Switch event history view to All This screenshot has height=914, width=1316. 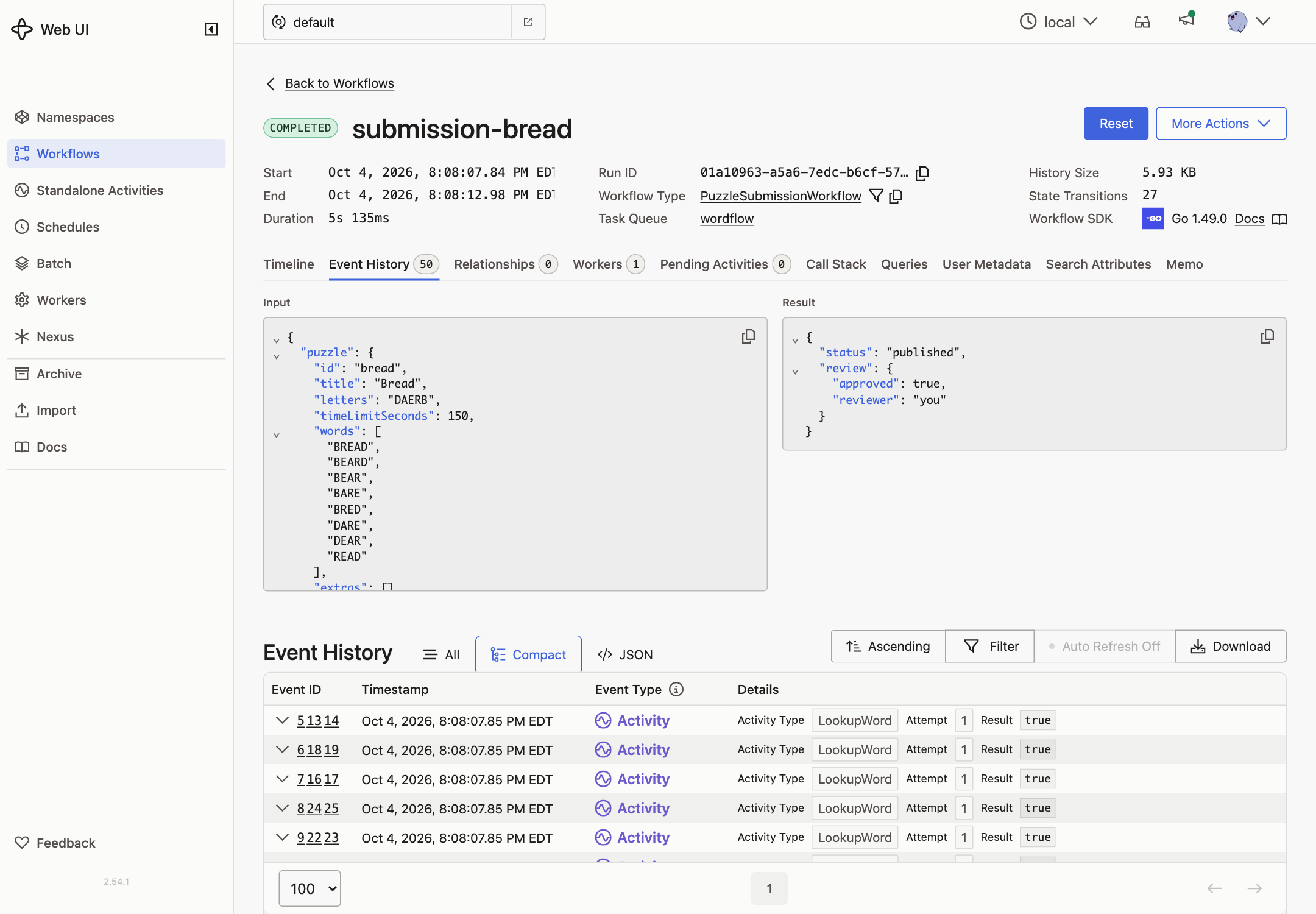442,654
